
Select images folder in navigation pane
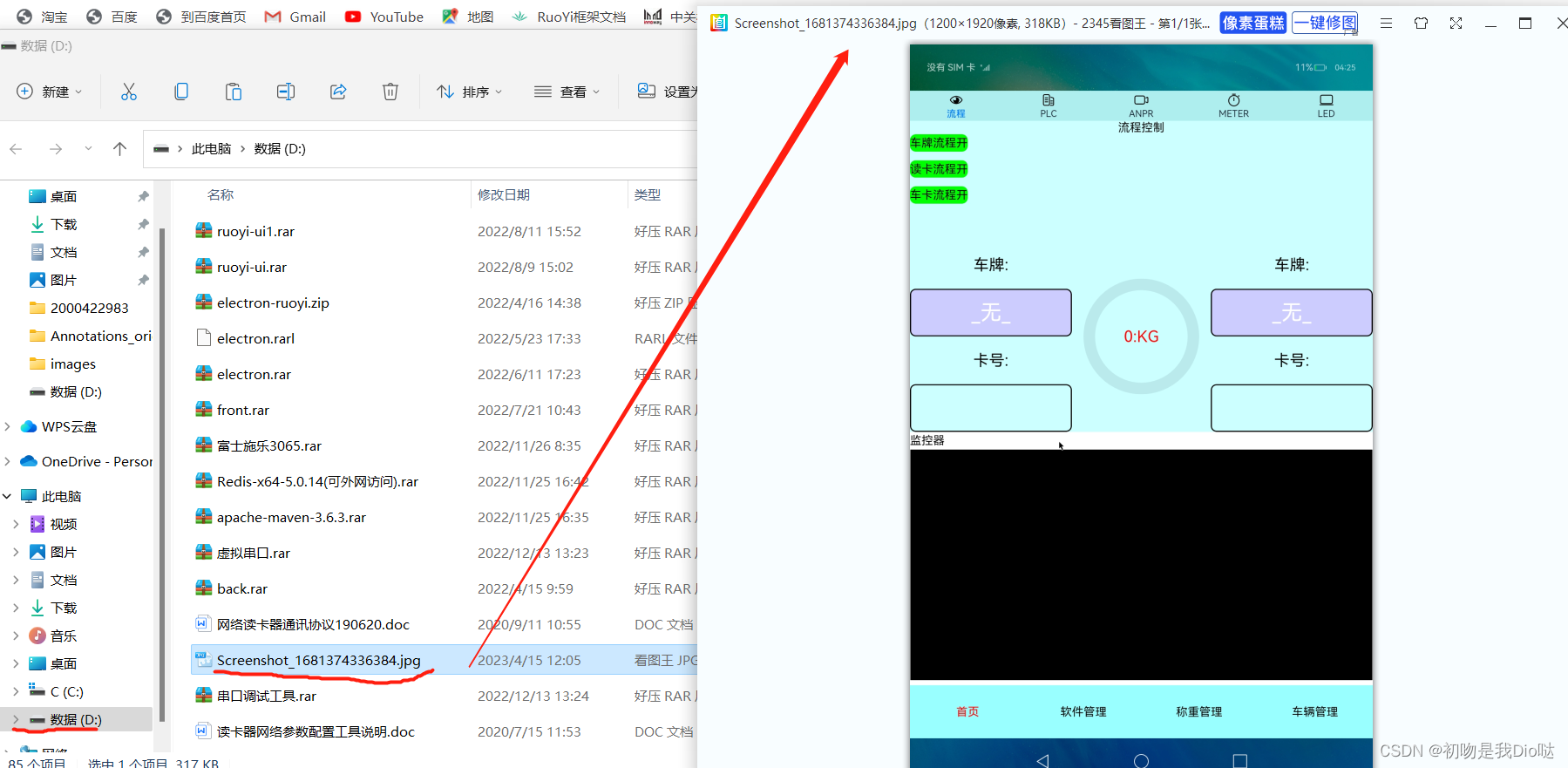(62, 364)
